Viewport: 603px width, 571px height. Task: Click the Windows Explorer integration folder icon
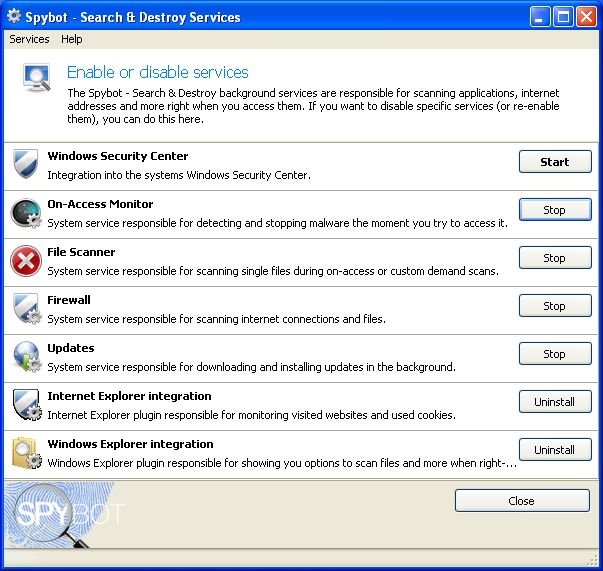(25, 453)
